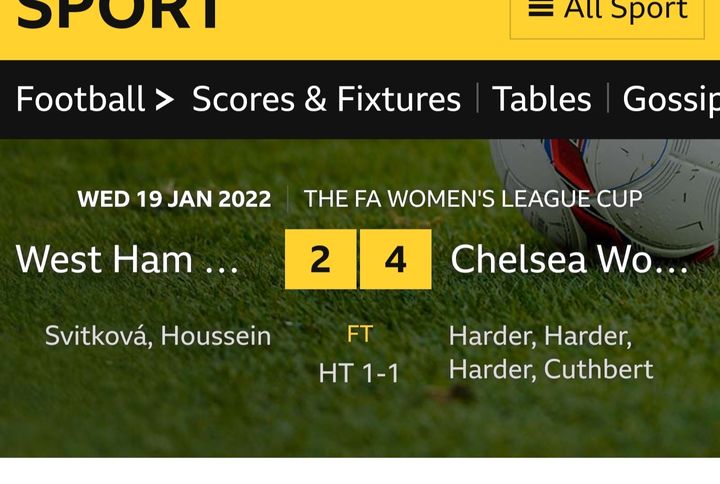Open the Gossip nav item
The height and width of the screenshot is (484, 720).
[670, 99]
